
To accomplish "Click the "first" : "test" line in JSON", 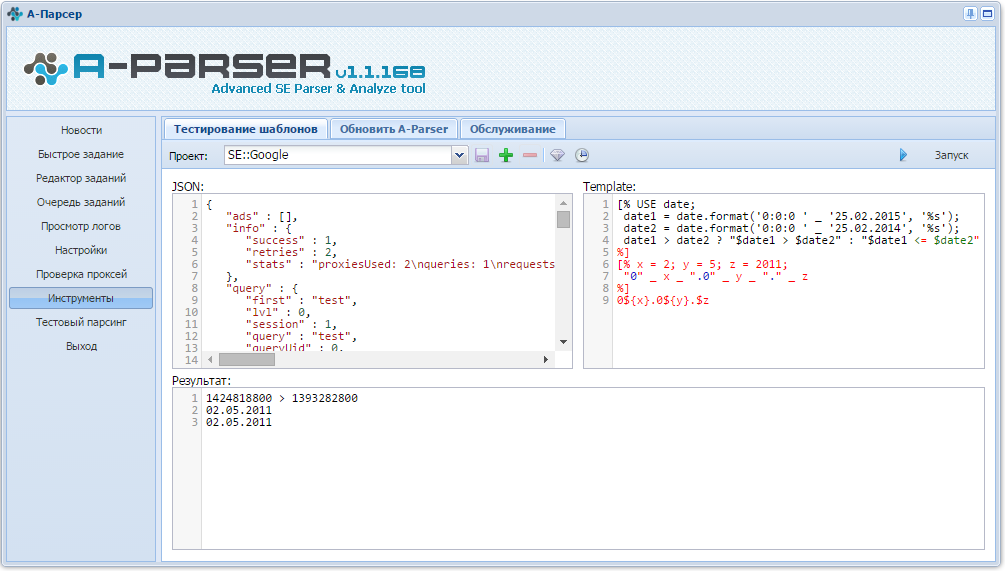I will tap(301, 300).
